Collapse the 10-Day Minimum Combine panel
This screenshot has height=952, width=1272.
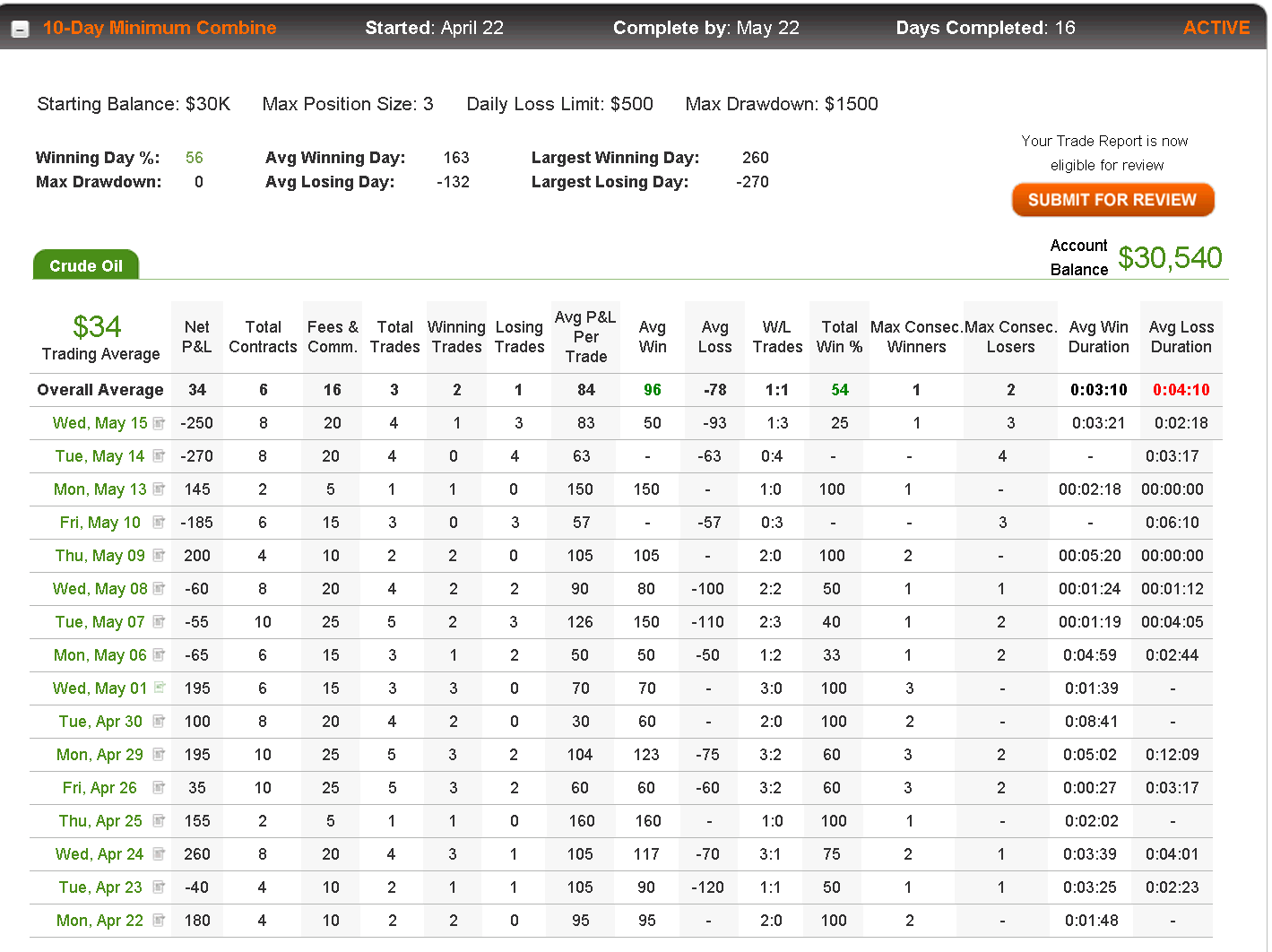(20, 29)
